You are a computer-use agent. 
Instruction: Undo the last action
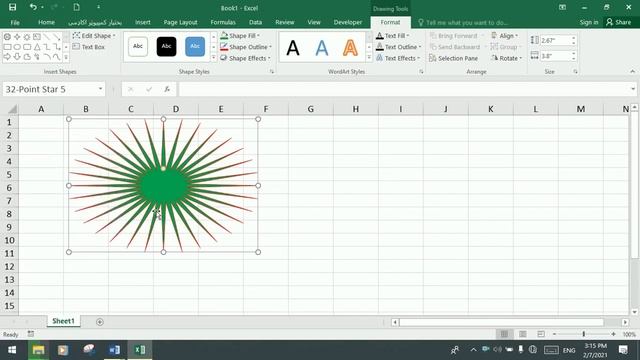point(33,7)
